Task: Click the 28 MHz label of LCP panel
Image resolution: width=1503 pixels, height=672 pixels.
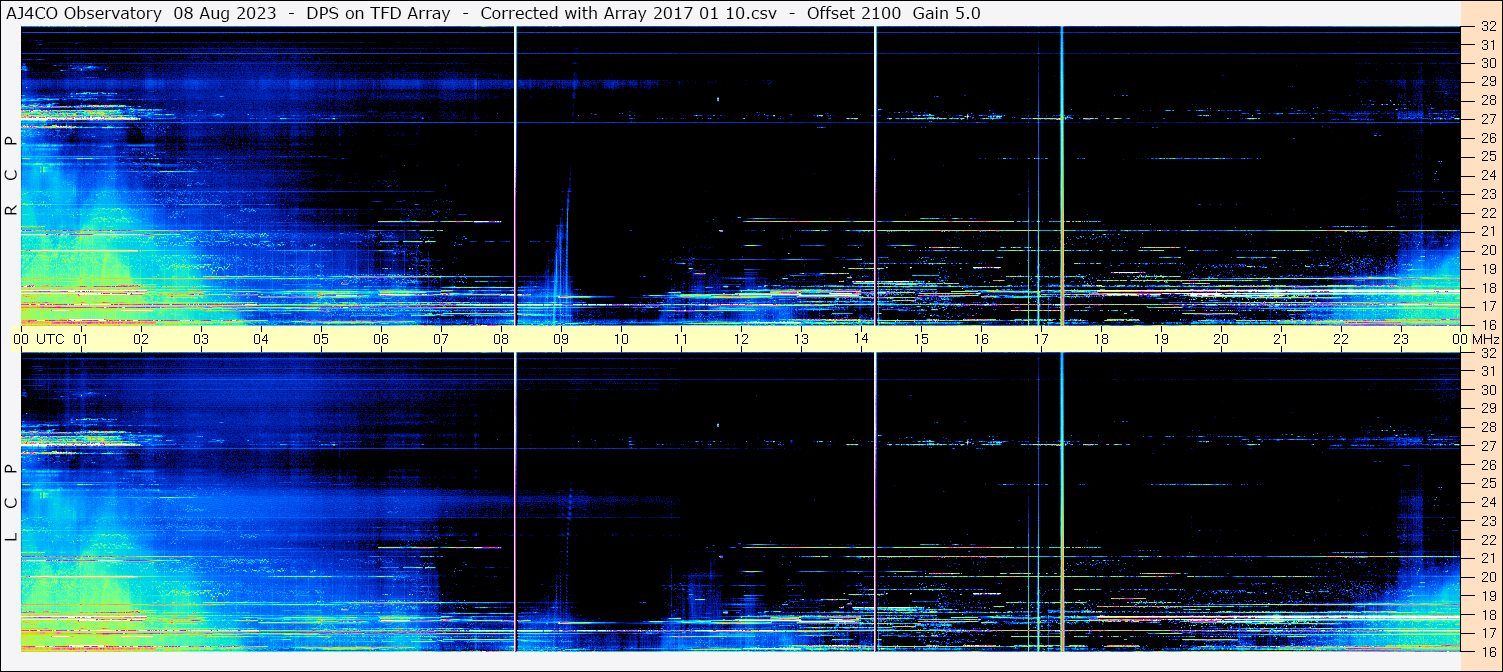Action: (1488, 427)
